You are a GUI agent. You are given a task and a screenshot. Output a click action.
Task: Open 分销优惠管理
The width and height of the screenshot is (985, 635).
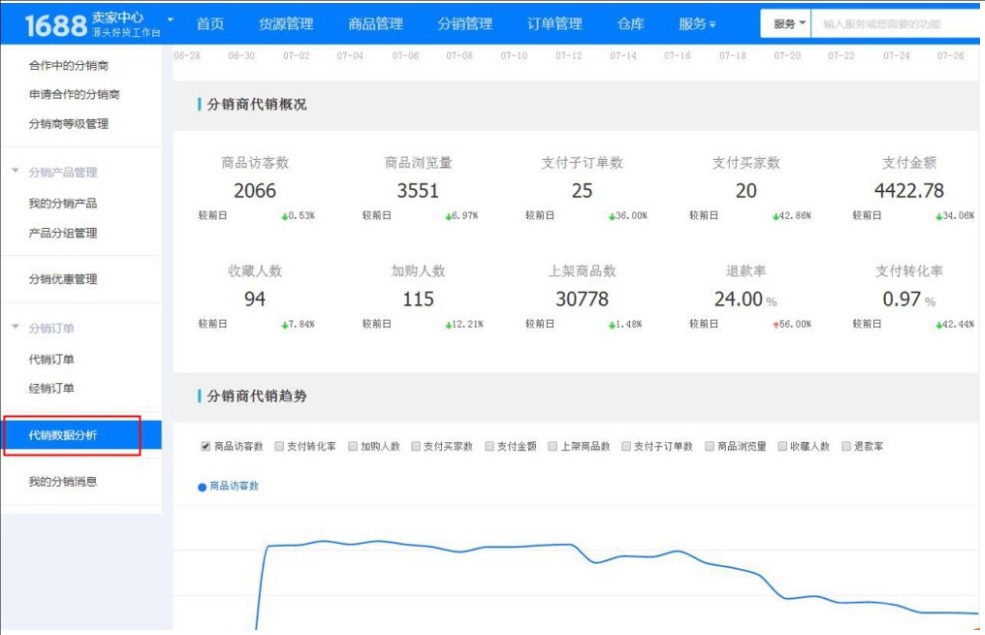pos(63,279)
